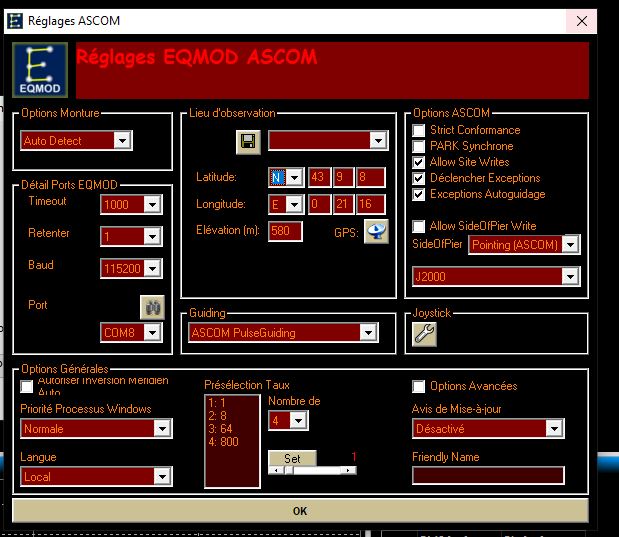The width and height of the screenshot is (619, 537).
Task: Click the binoculars port search icon
Action: point(152,307)
